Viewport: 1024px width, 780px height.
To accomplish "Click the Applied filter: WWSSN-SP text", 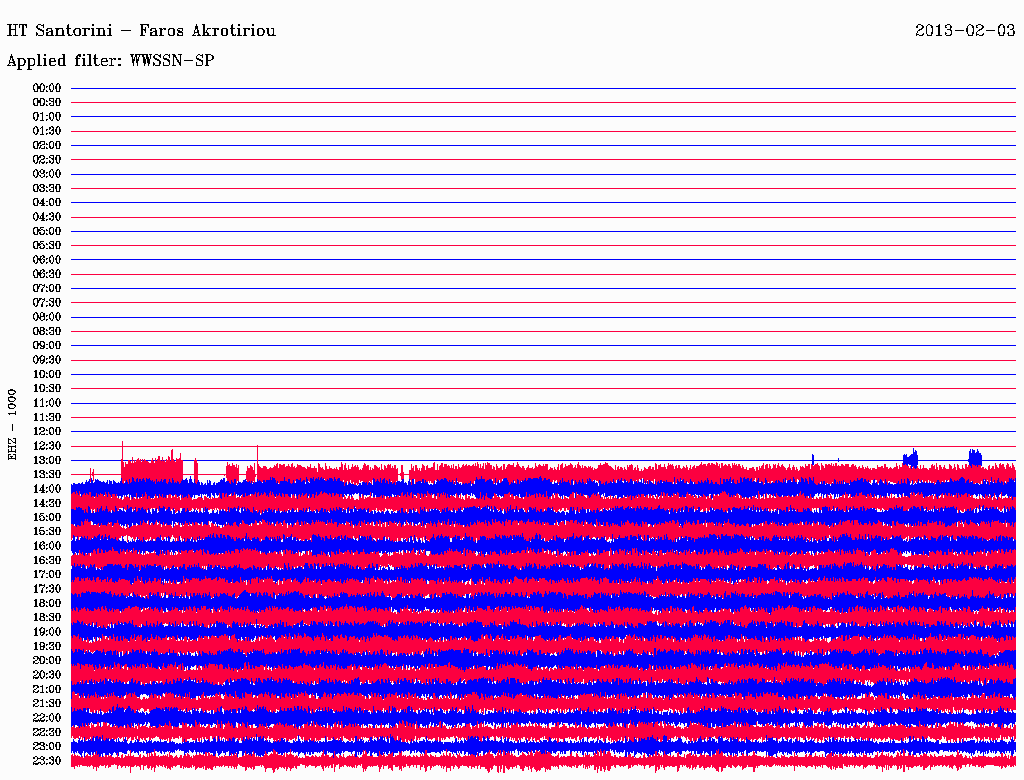I will click(110, 61).
